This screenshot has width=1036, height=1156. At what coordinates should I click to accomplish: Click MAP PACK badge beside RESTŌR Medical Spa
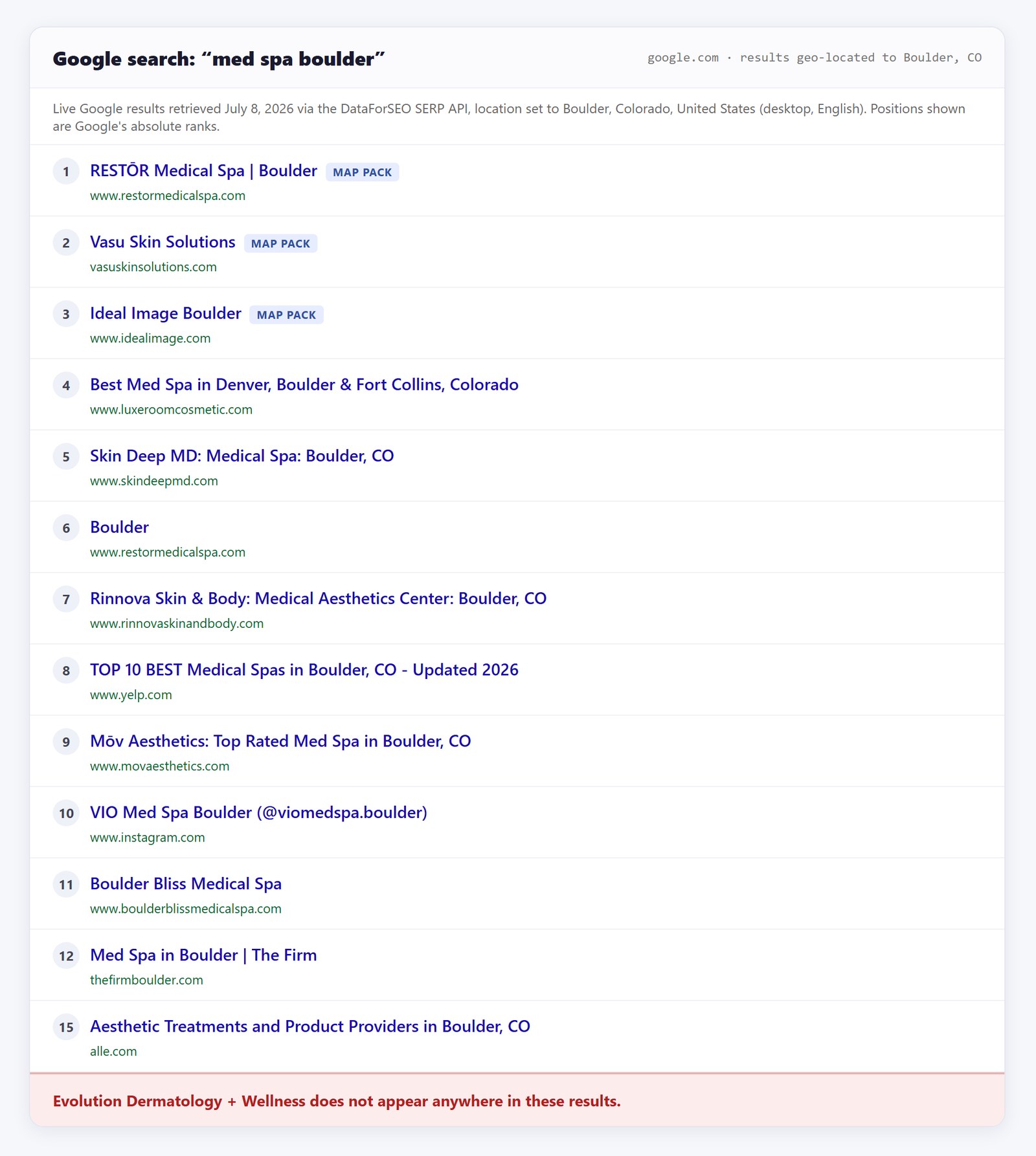[362, 172]
